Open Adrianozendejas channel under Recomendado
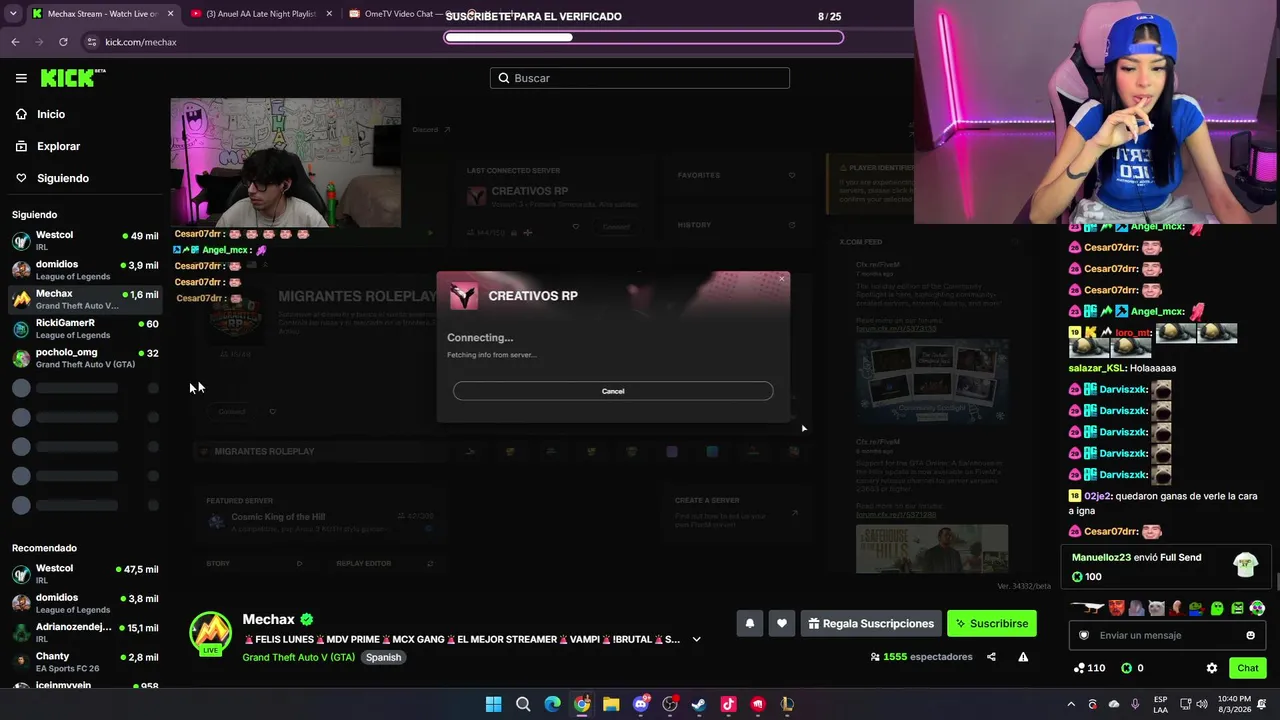Viewport: 1280px width, 720px height. coord(85,632)
